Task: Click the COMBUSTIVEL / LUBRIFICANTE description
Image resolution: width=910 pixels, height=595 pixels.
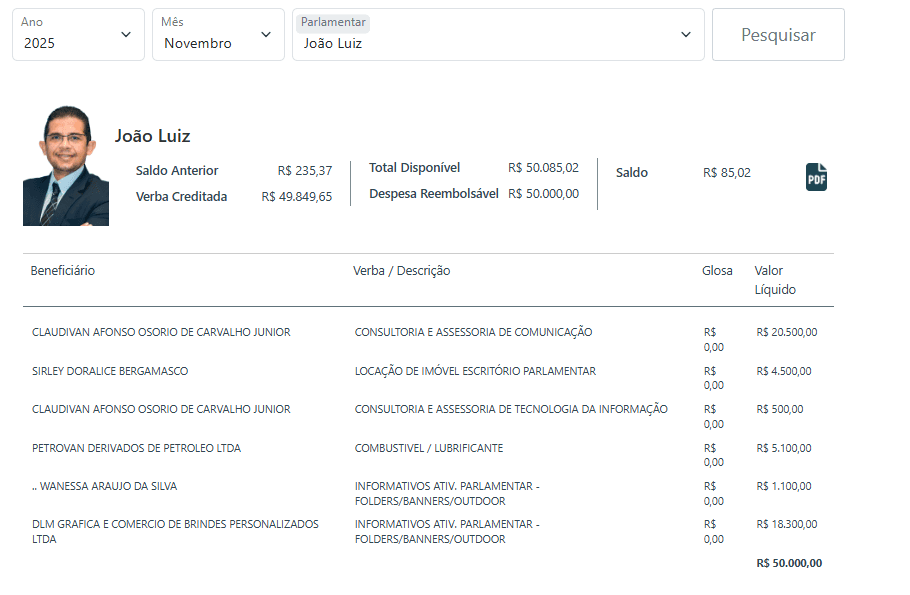Action: (x=428, y=448)
